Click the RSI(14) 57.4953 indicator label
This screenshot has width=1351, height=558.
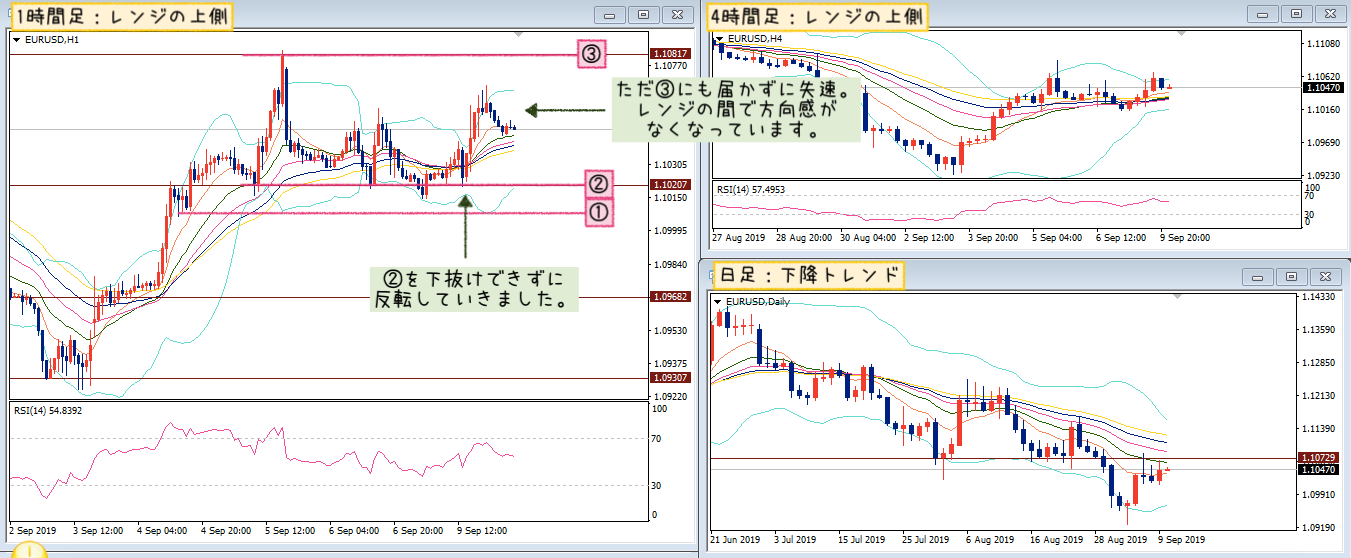(x=751, y=189)
